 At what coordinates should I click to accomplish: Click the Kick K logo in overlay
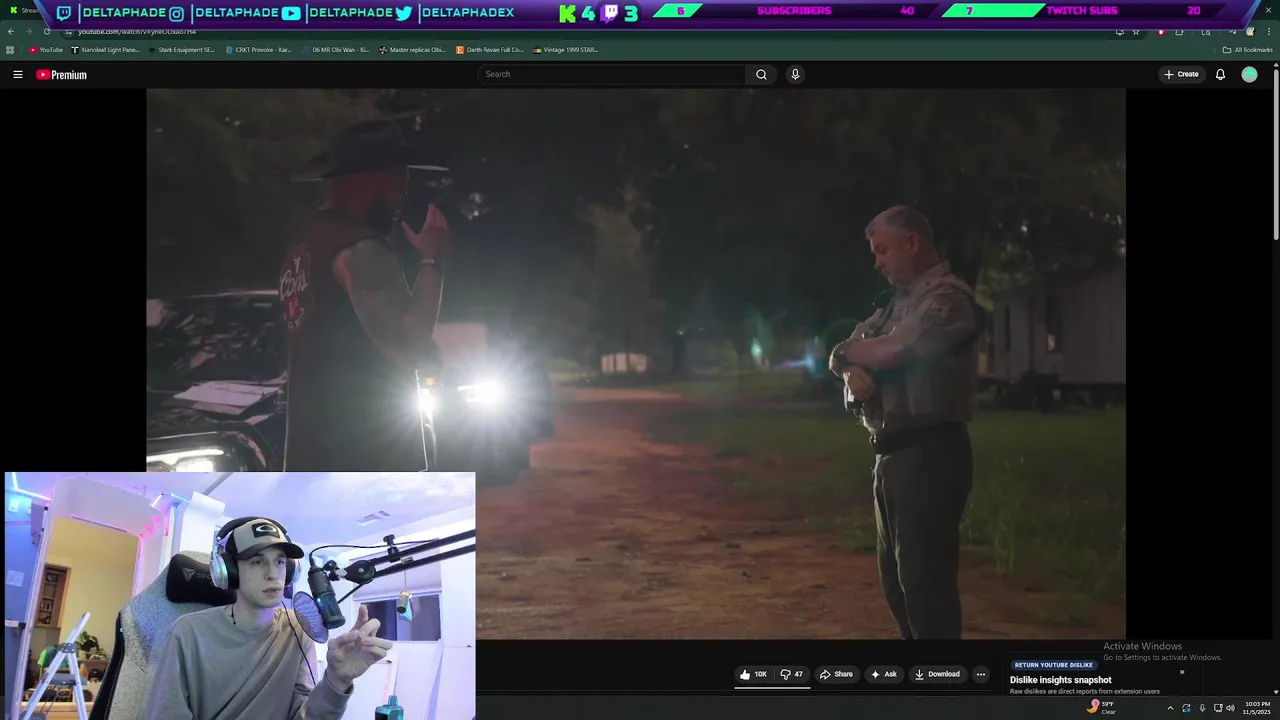[567, 13]
